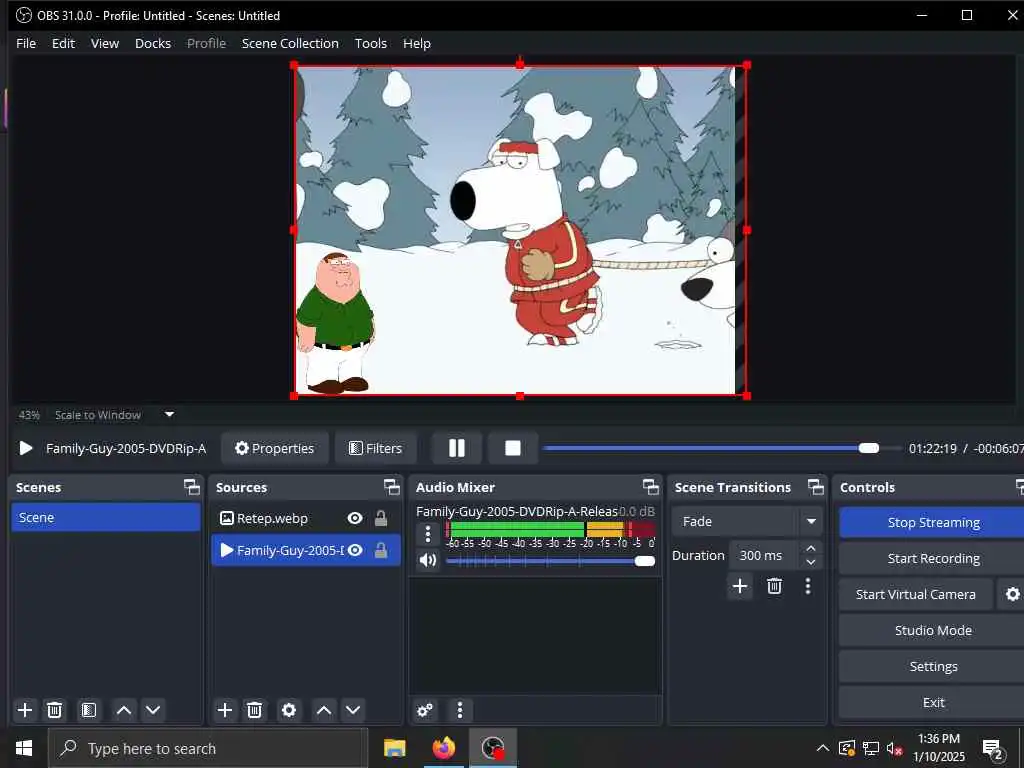Click the taskbar search box
This screenshot has height=768, width=1024.
coord(208,748)
